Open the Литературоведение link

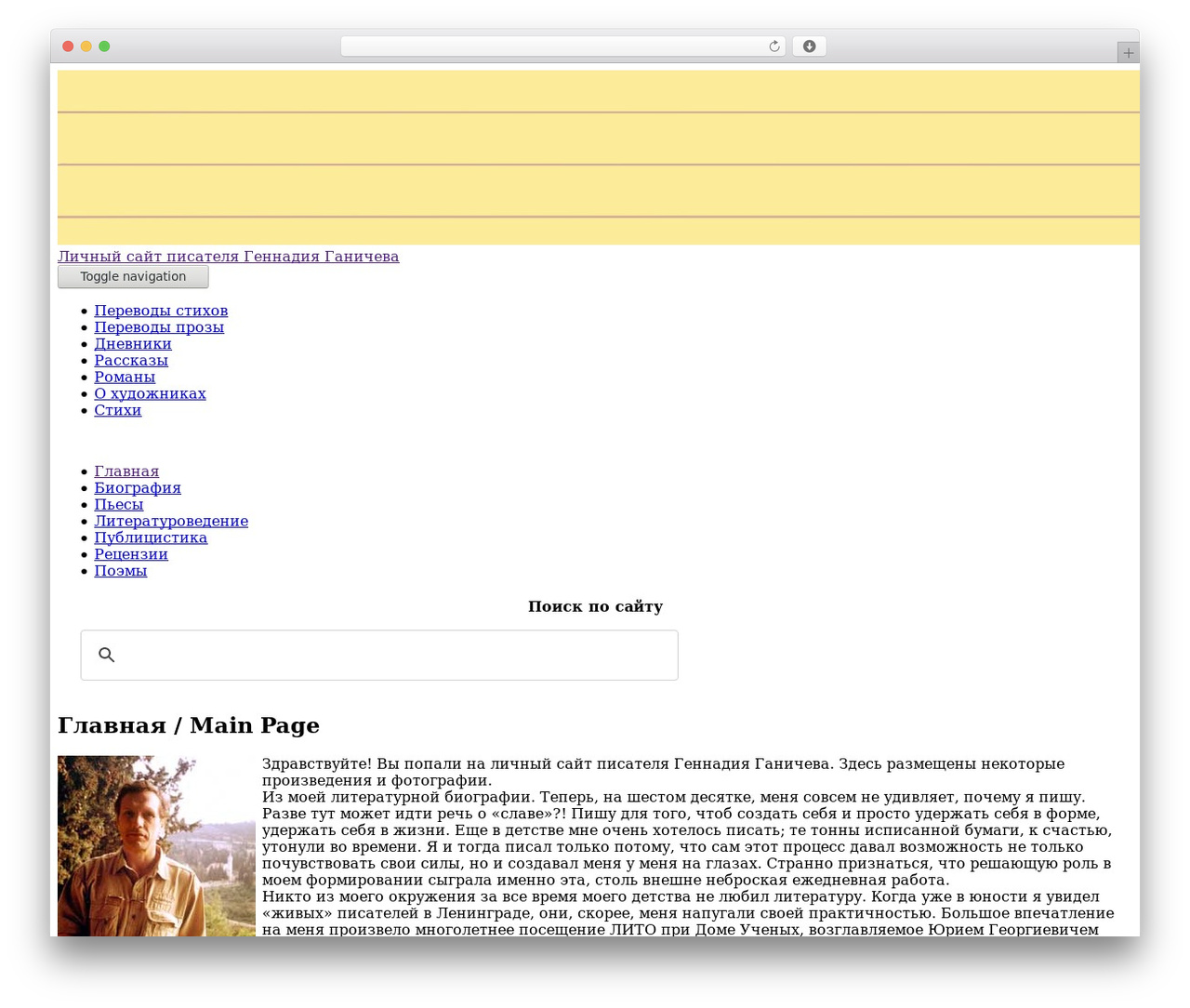[171, 522]
